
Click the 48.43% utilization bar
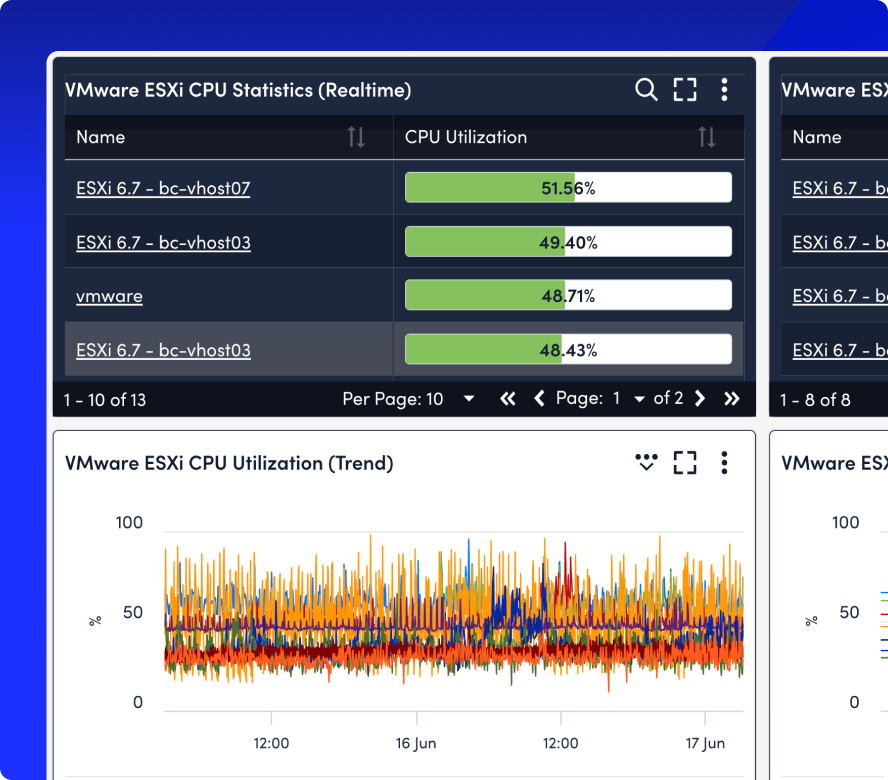(x=568, y=349)
